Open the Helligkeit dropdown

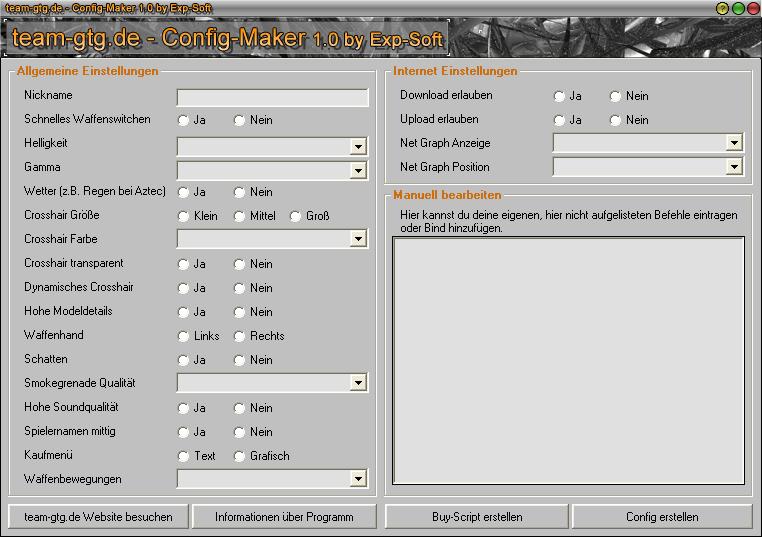(x=358, y=147)
